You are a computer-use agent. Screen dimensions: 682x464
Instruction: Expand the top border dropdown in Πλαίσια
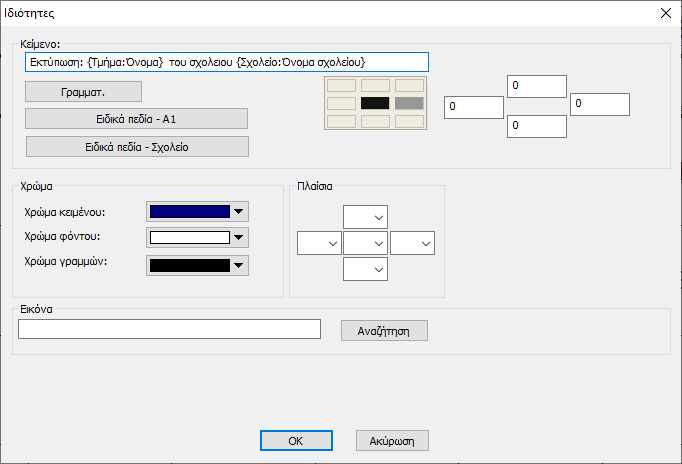click(378, 217)
